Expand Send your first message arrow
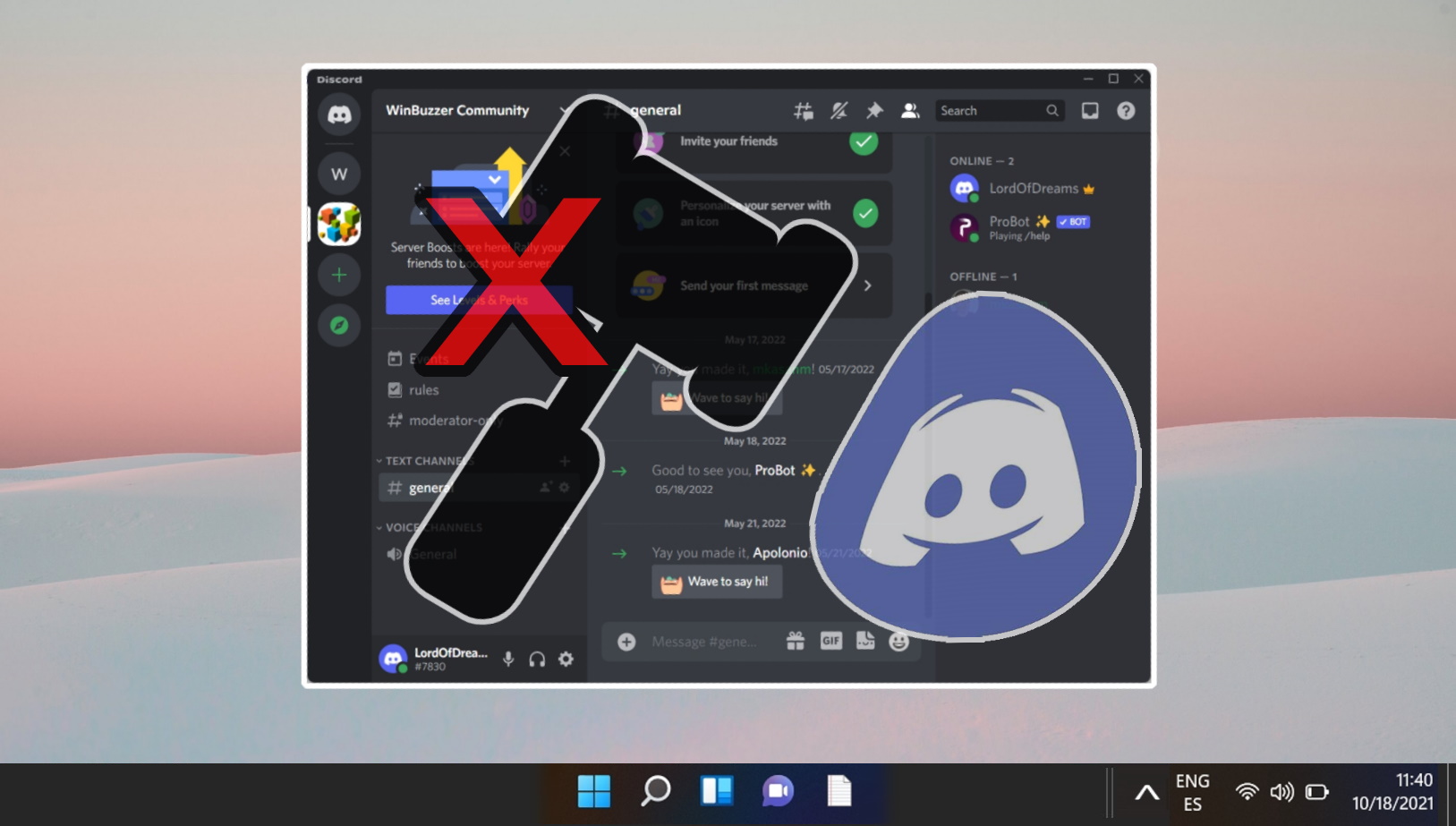This screenshot has height=826, width=1456. click(867, 285)
